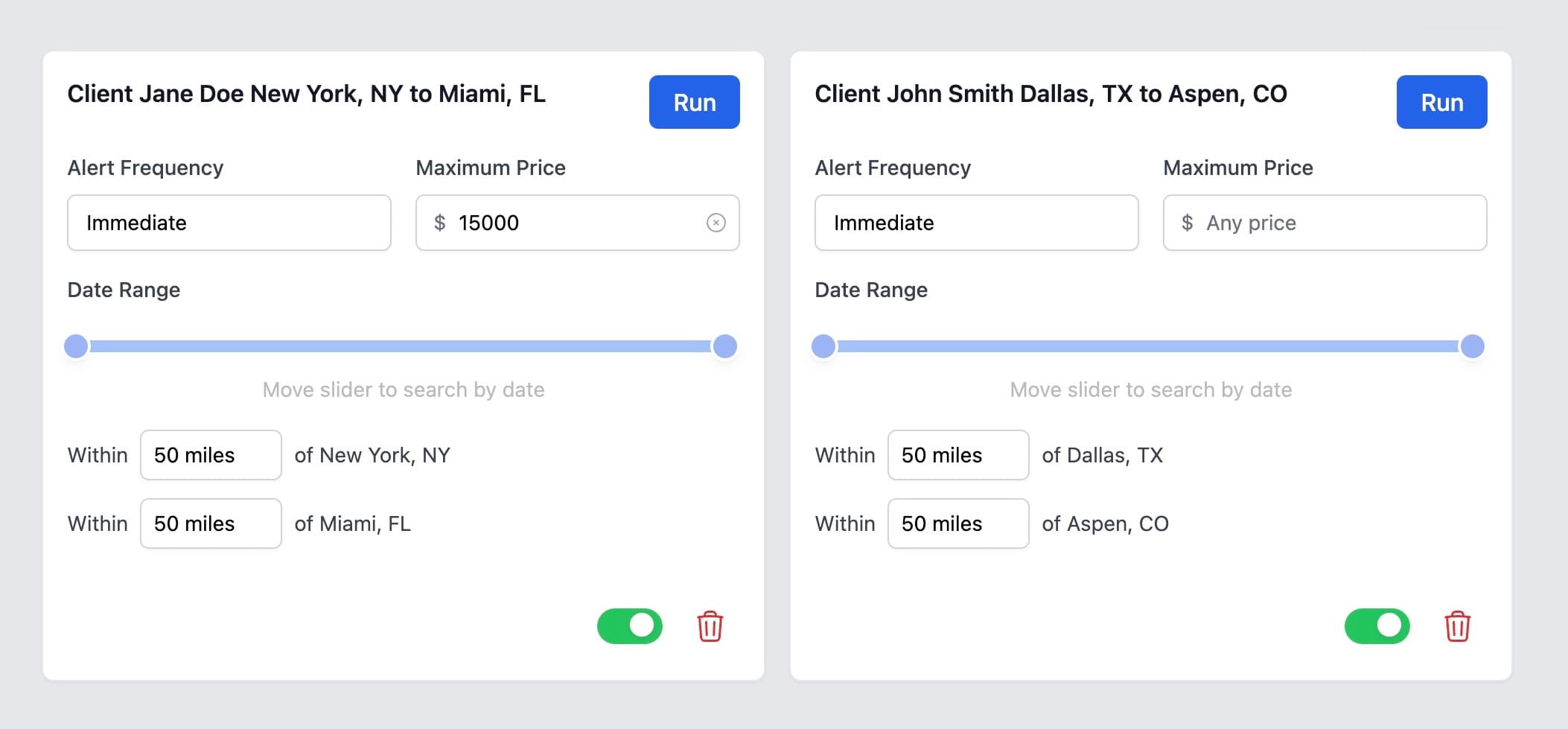Screen dimensions: 1568x729
Task: Run the Jane Doe New York to Miami search
Action: pos(693,102)
